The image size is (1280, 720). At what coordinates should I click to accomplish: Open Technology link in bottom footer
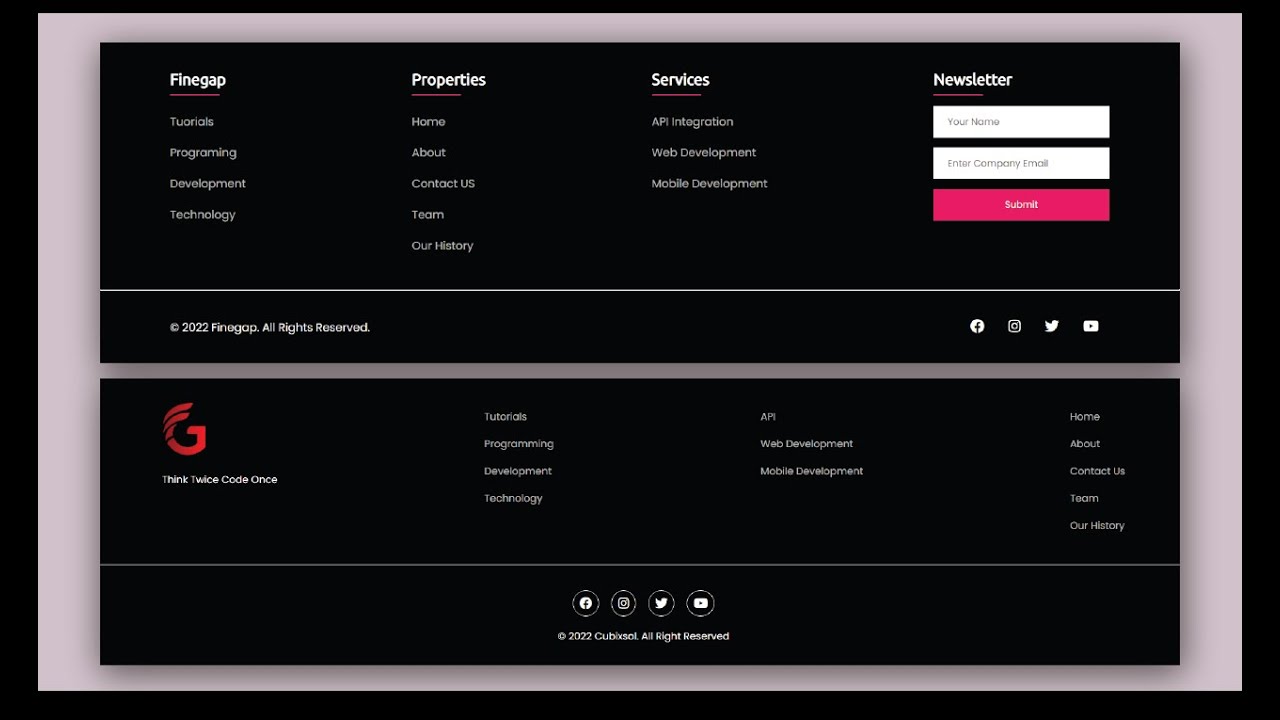click(513, 498)
